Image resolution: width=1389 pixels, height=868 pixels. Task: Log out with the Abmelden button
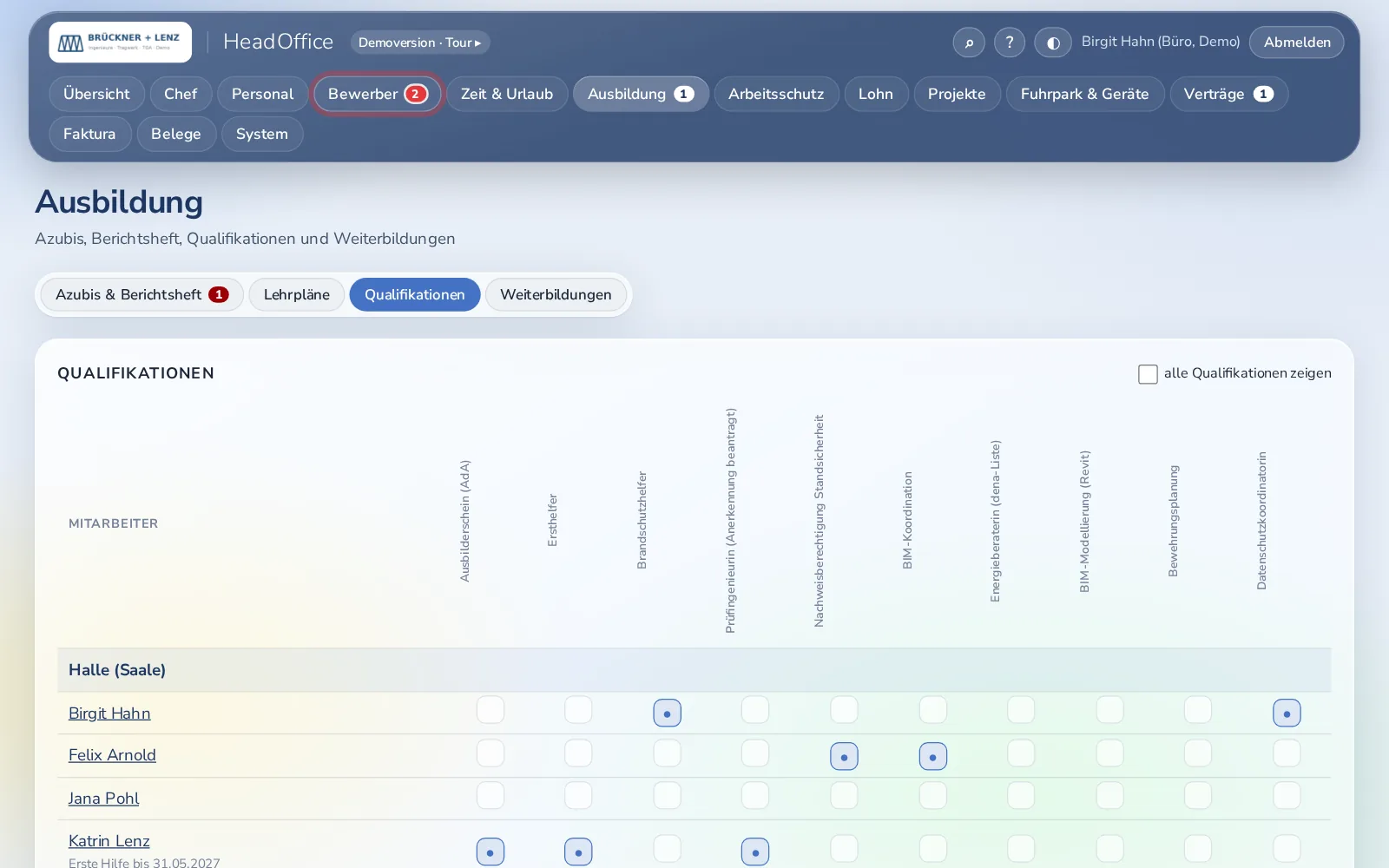click(x=1297, y=43)
